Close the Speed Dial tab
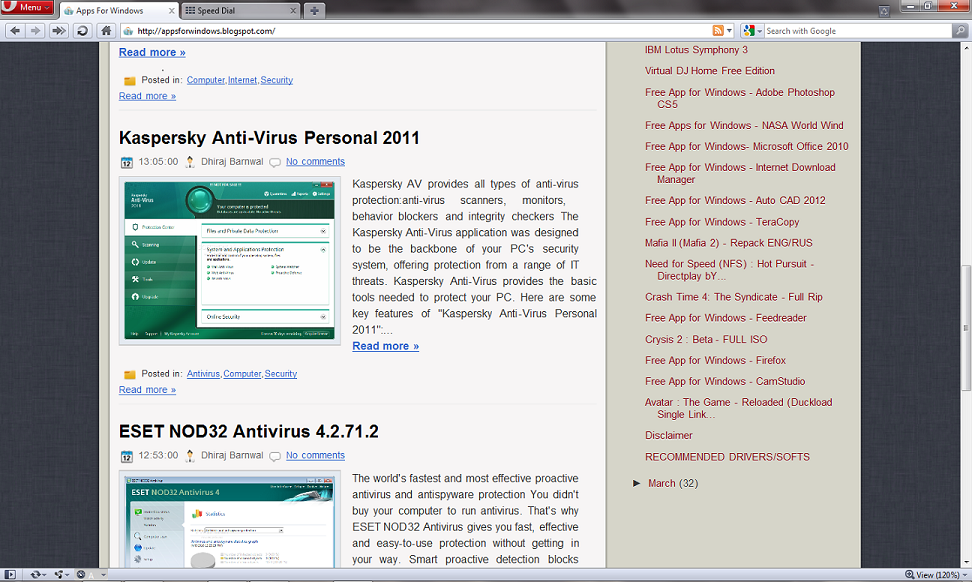Viewport: 972px width, 582px height. tap(293, 11)
